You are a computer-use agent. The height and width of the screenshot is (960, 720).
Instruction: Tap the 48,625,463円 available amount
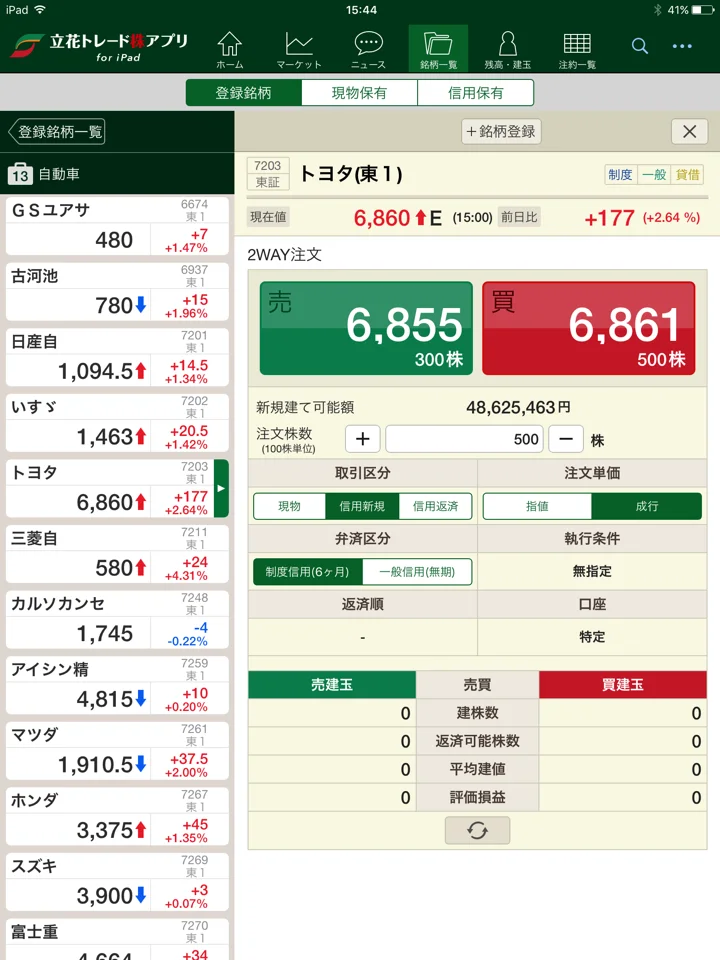tap(518, 407)
